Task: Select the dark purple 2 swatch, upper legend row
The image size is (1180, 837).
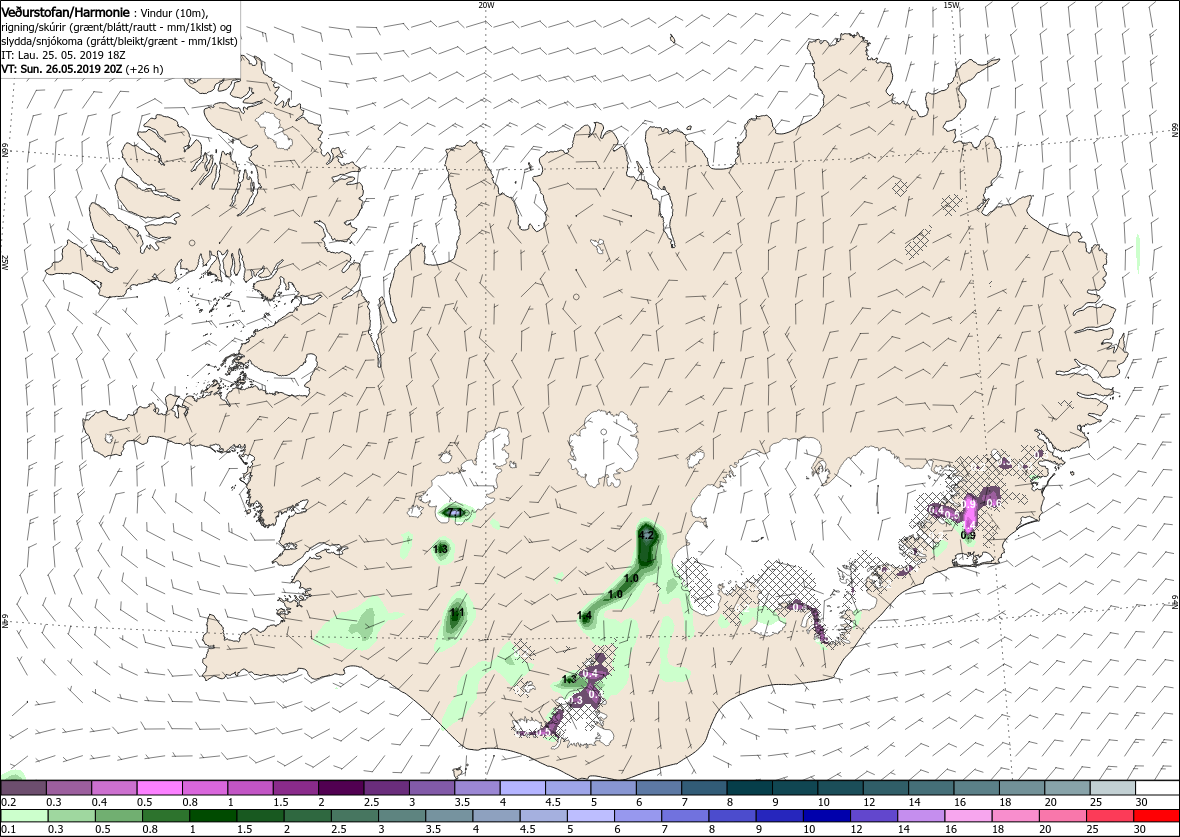Action: [340, 788]
